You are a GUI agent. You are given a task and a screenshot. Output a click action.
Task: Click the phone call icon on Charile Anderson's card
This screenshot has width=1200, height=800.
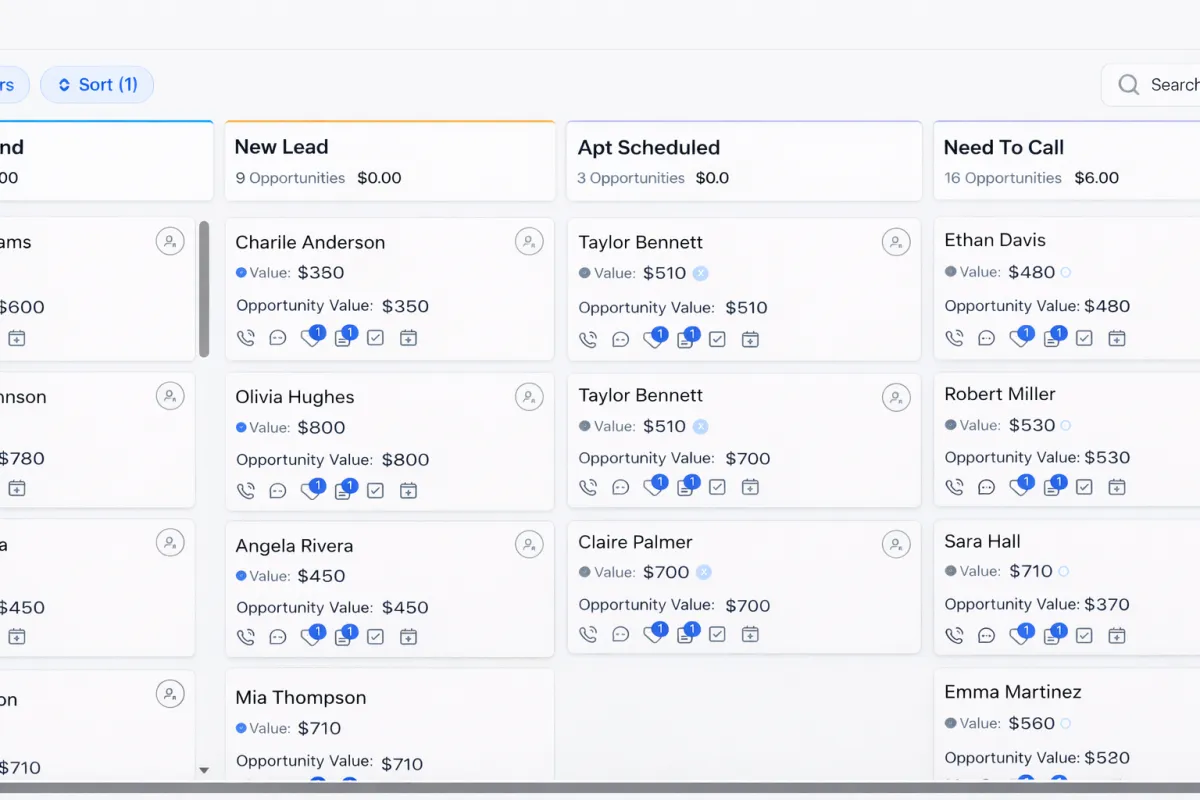246,338
